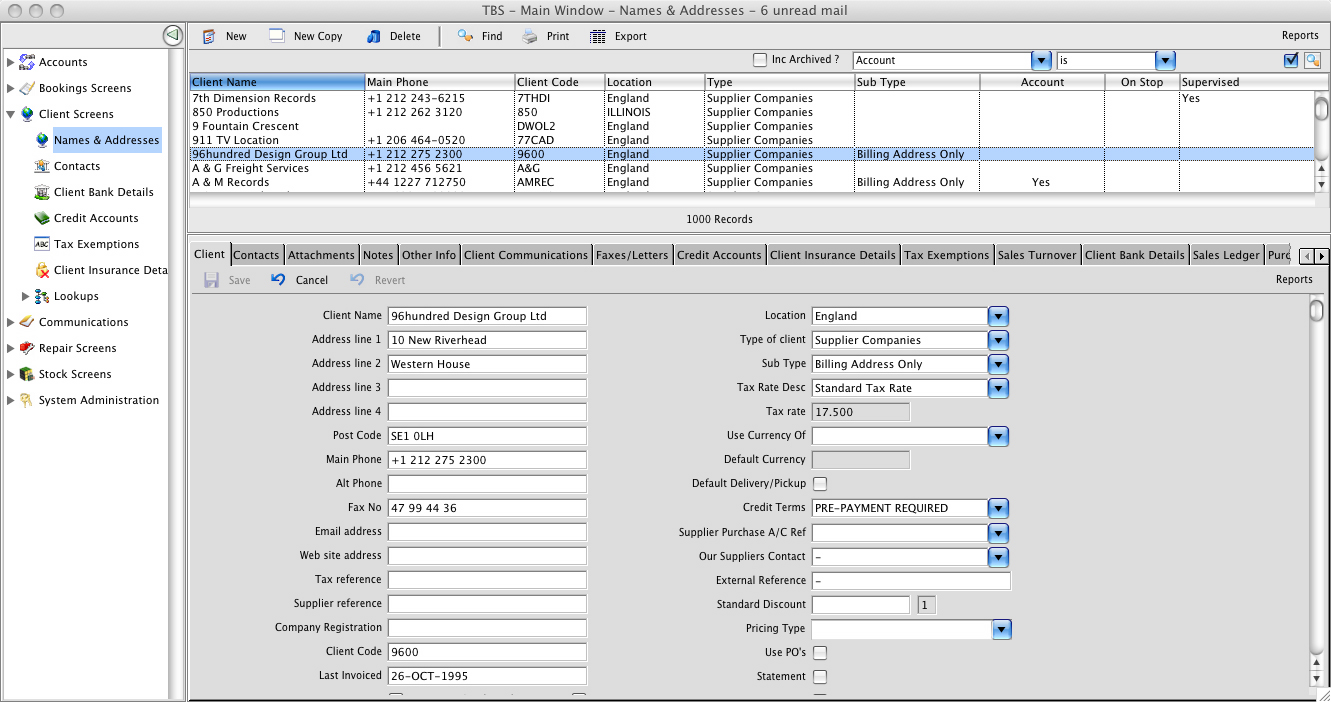Image resolution: width=1331 pixels, height=702 pixels.
Task: Toggle the checked box beside filter magnifier
Action: click(x=1291, y=60)
